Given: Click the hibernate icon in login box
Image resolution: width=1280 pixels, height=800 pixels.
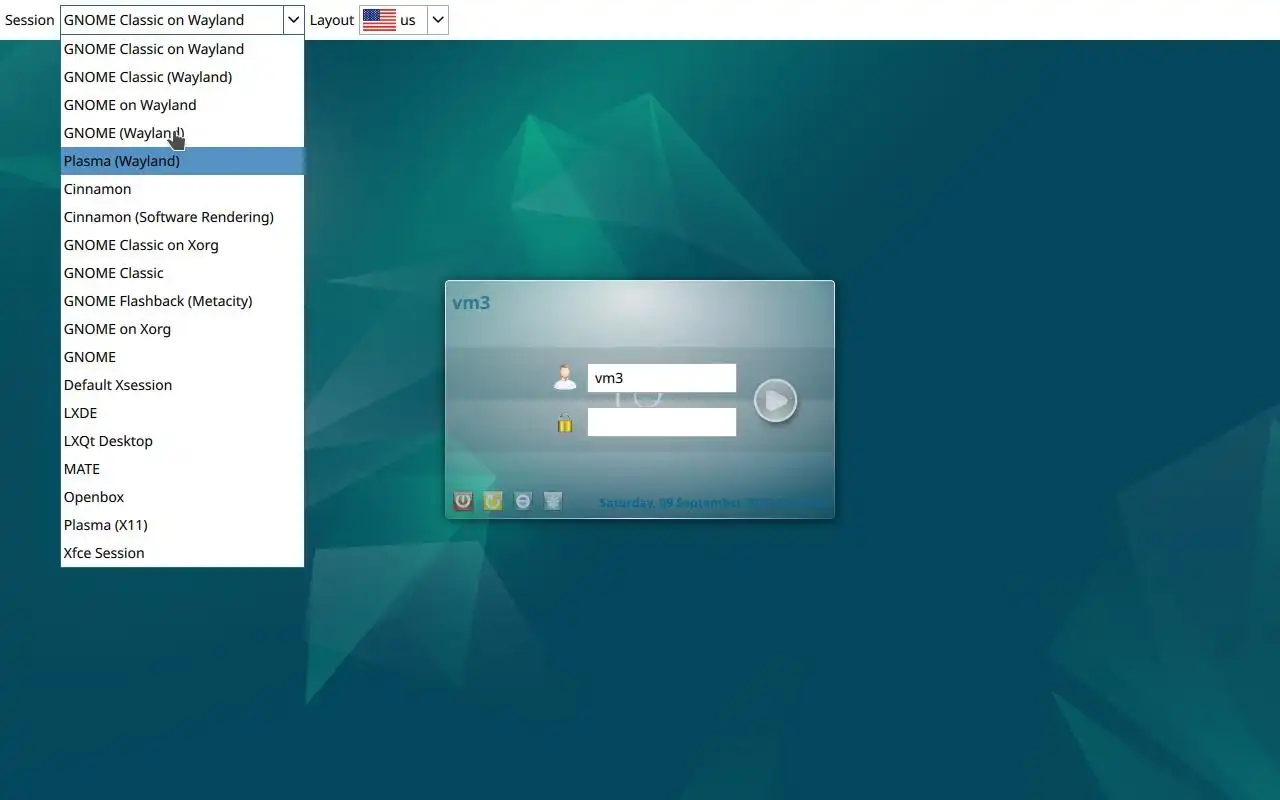Looking at the screenshot, I should (553, 501).
